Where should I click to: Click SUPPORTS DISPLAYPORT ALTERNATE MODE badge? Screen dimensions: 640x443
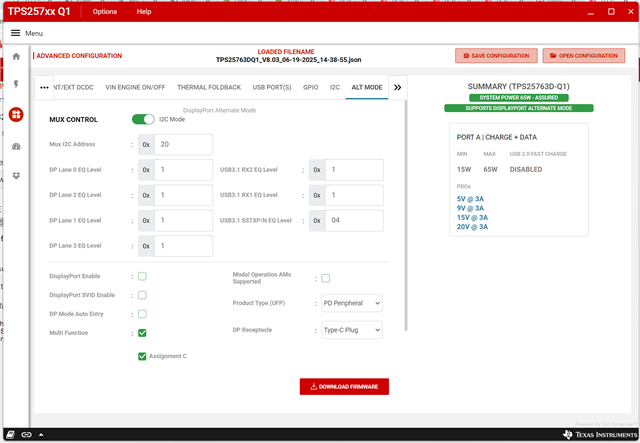pyautogui.click(x=519, y=108)
